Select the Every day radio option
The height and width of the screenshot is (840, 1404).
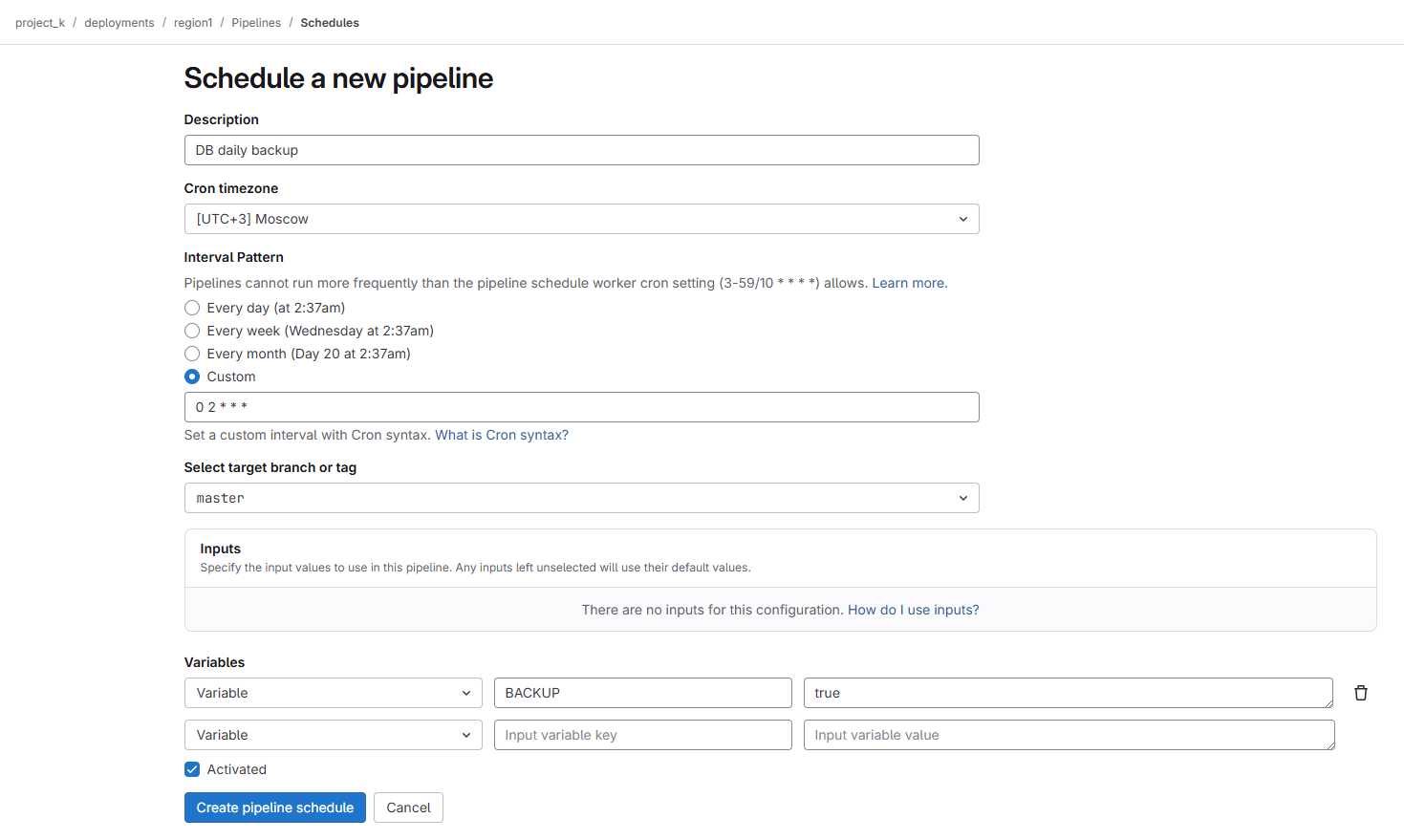[x=192, y=308]
